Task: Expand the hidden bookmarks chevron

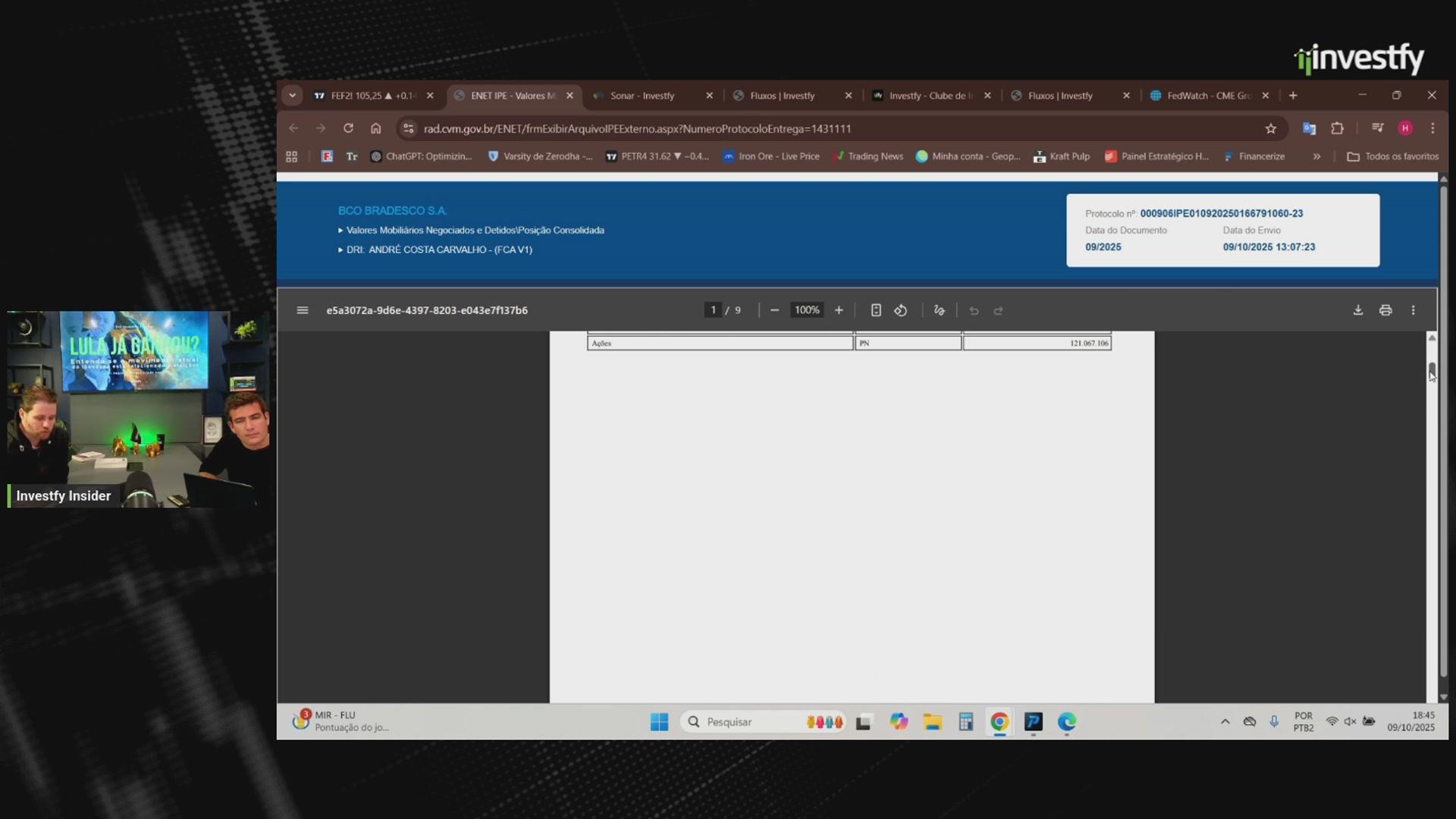Action: tap(1317, 156)
